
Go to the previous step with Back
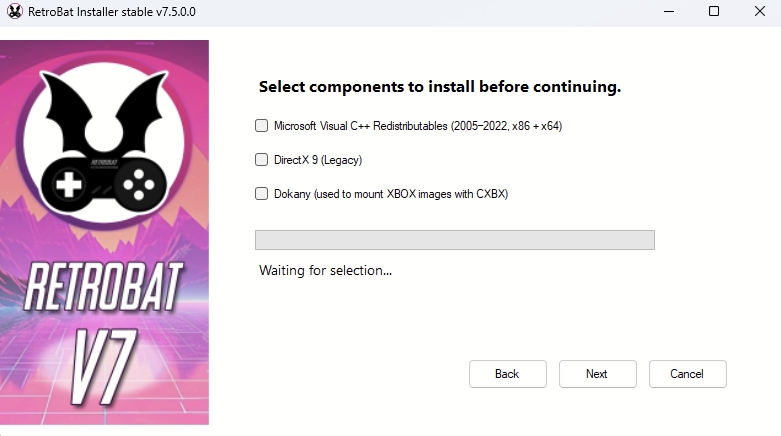[507, 374]
